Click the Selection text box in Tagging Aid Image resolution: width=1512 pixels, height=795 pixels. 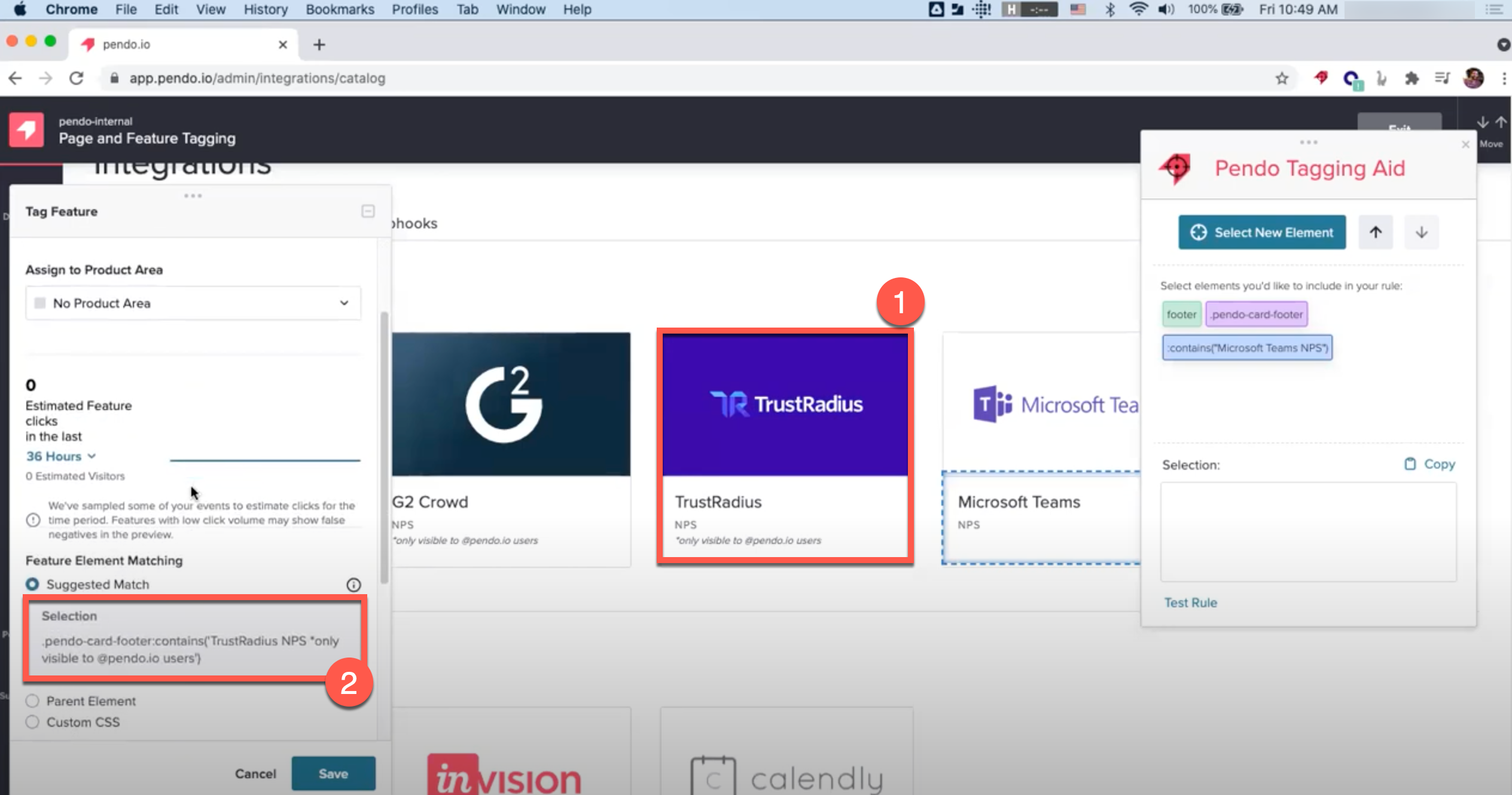tap(1309, 532)
